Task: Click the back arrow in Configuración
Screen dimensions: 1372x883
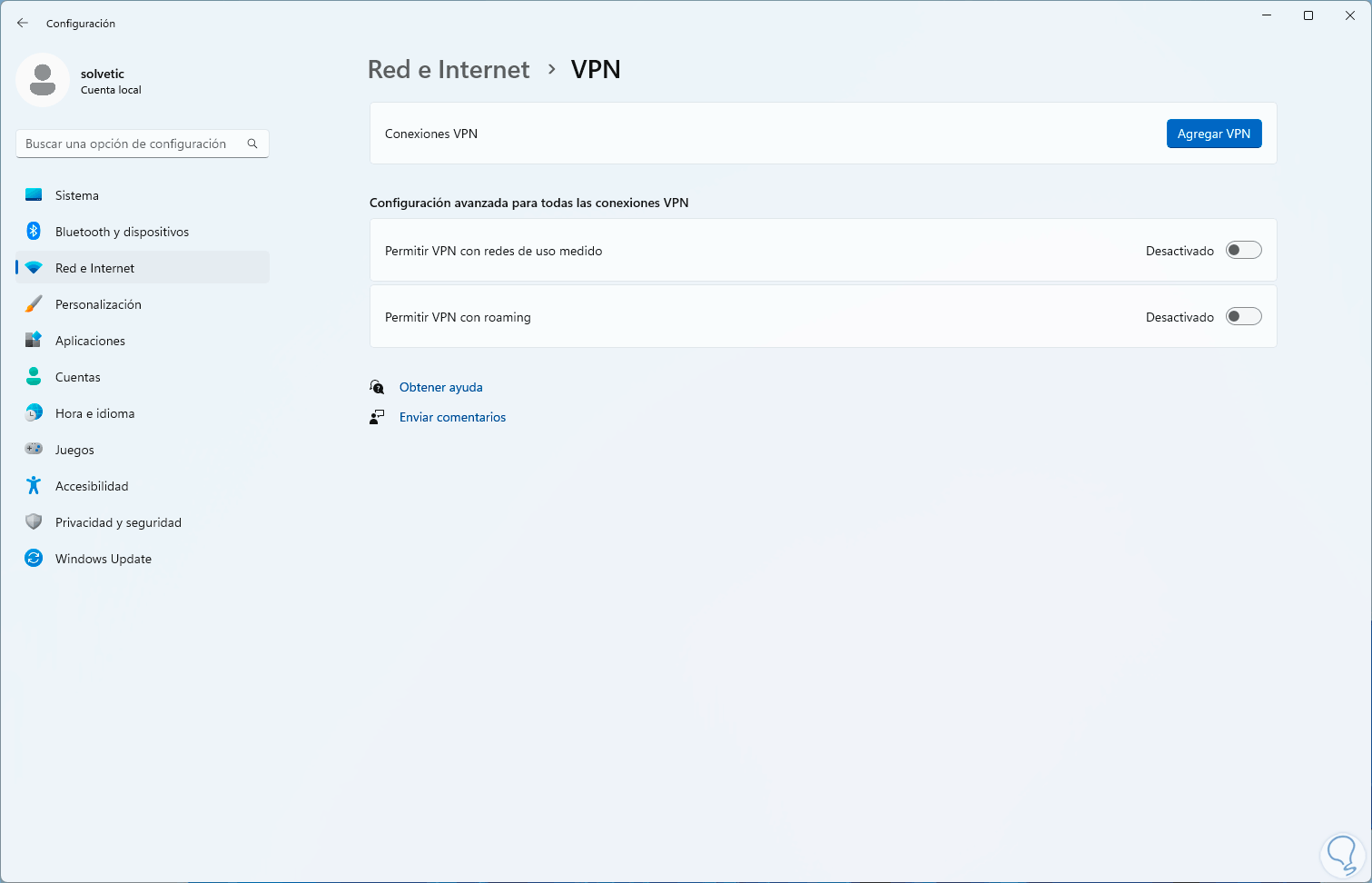Action: click(x=23, y=24)
